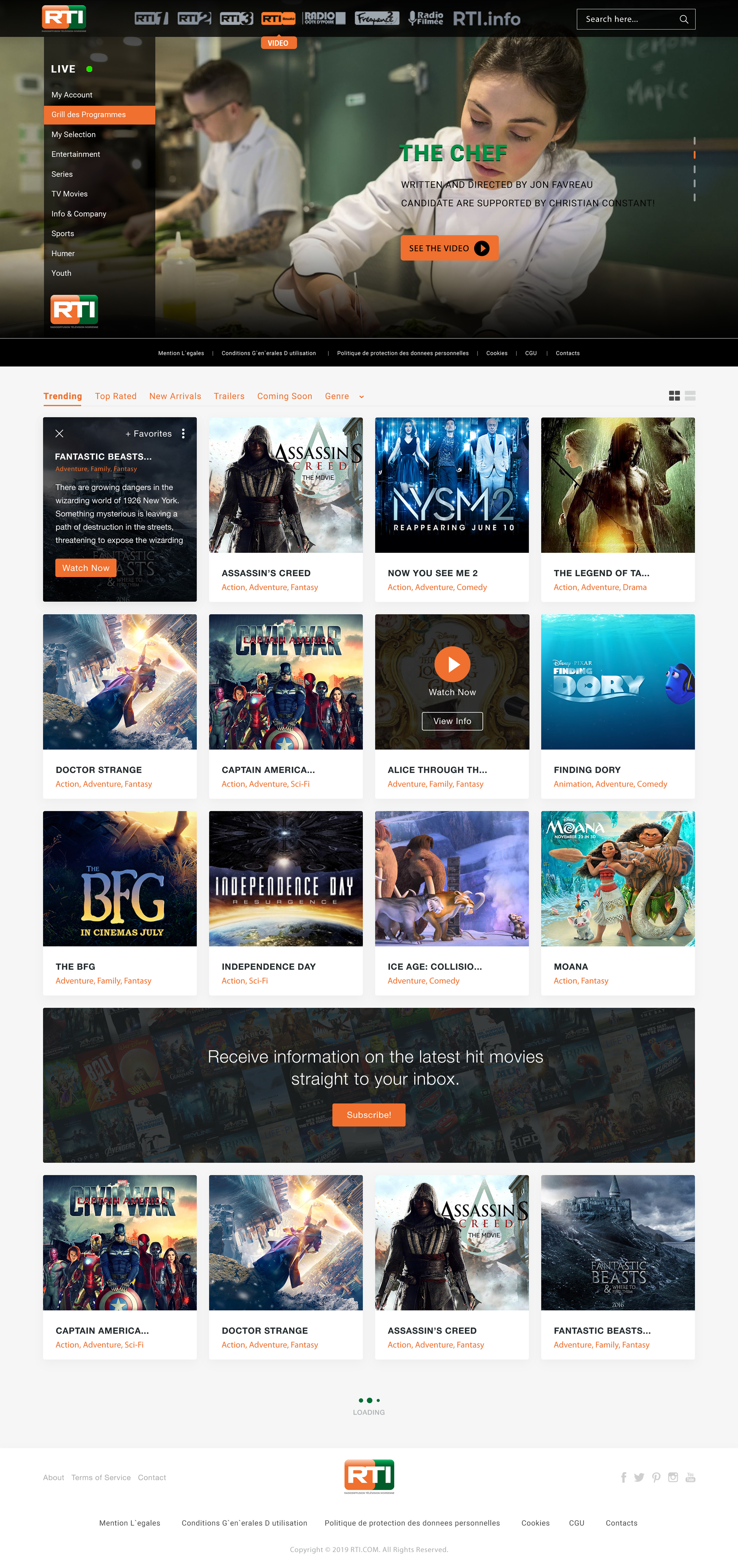Viewport: 738px width, 1568px height.
Task: Switch to list view layout icon
Action: [x=690, y=396]
